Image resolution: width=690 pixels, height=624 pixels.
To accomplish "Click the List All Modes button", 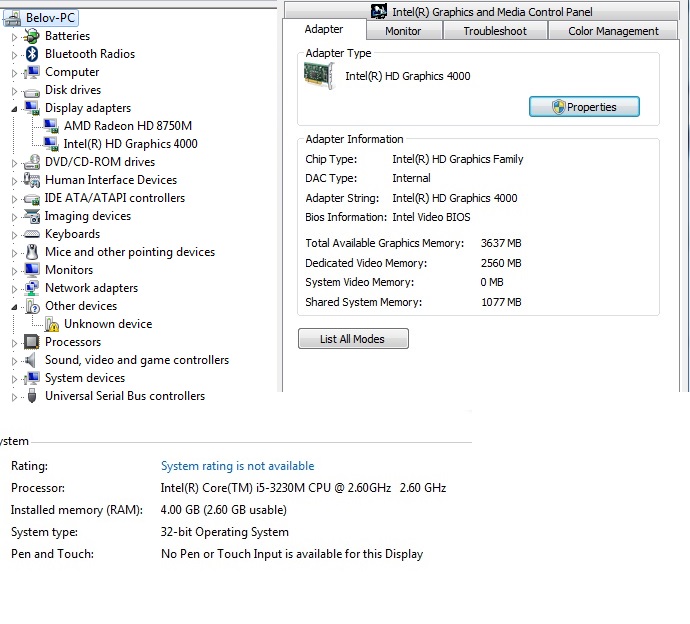I will click(x=353, y=339).
